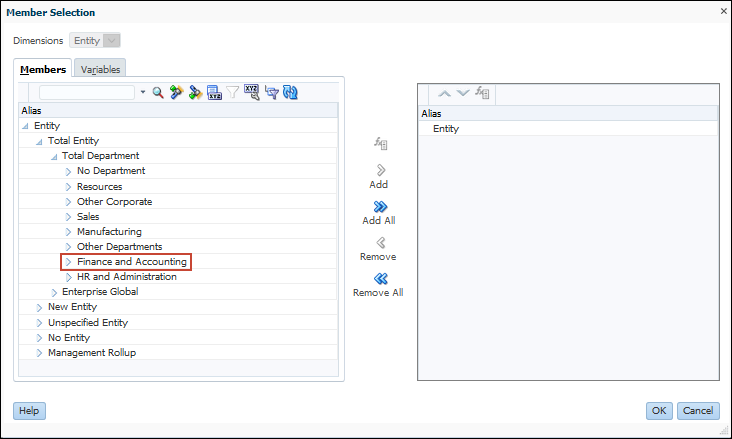Image resolution: width=732 pixels, height=439 pixels.
Task: Expand the HR and Administration node
Action: pyautogui.click(x=68, y=277)
